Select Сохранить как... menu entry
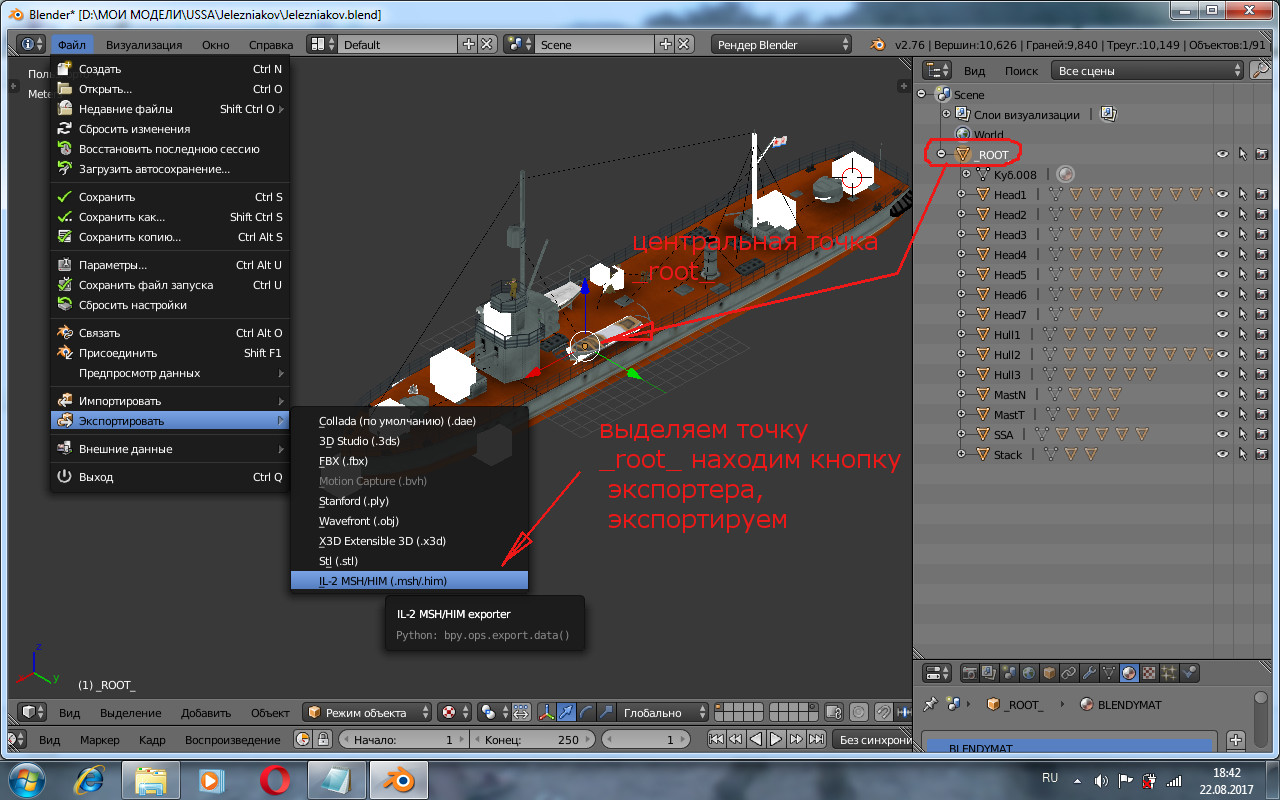This screenshot has height=800, width=1280. 170,217
